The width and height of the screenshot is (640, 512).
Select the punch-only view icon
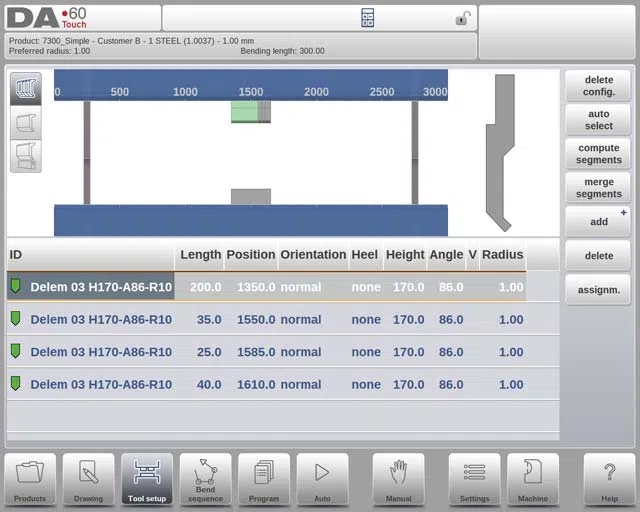pyautogui.click(x=26, y=123)
